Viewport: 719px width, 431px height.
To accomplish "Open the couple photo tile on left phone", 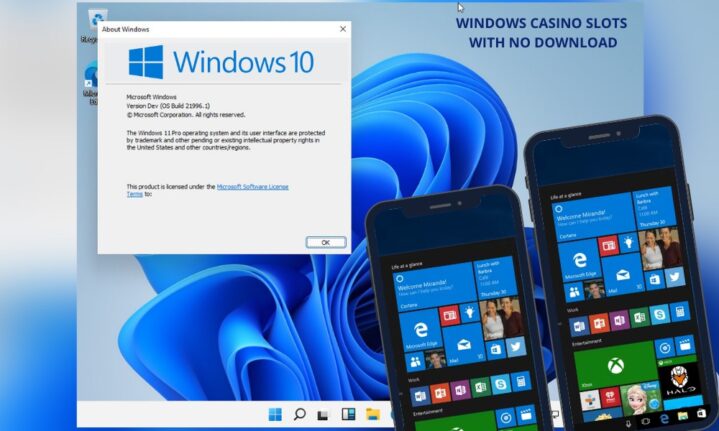I will coord(502,319).
